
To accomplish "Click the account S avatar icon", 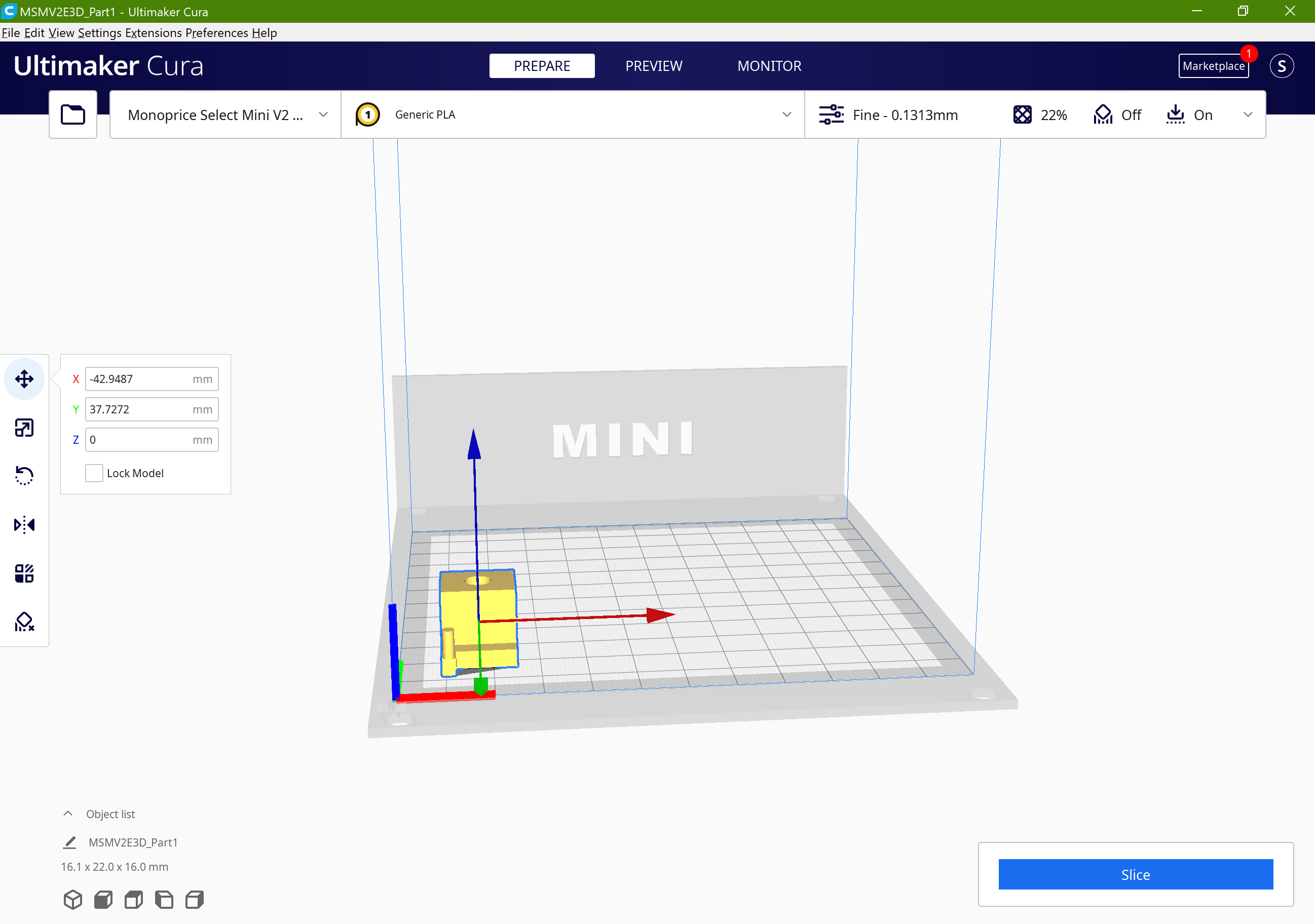I will 1281,66.
